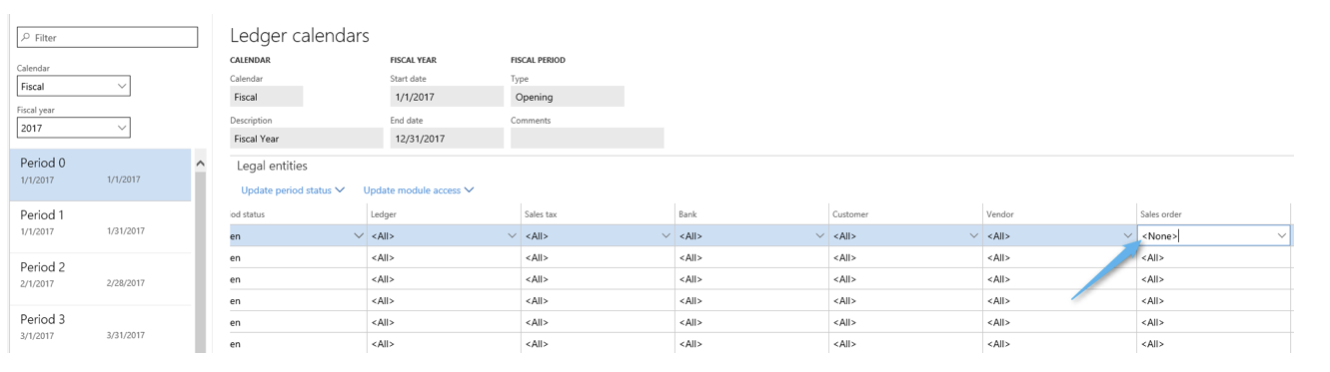Click Vendor <All> cell in last row
The height and width of the screenshot is (372, 1330).
1059,344
